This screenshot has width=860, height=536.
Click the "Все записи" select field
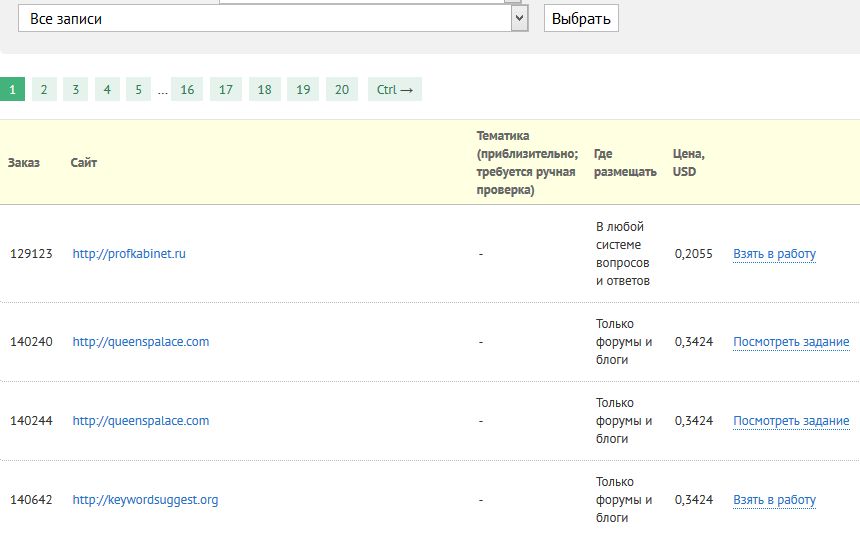coord(273,18)
